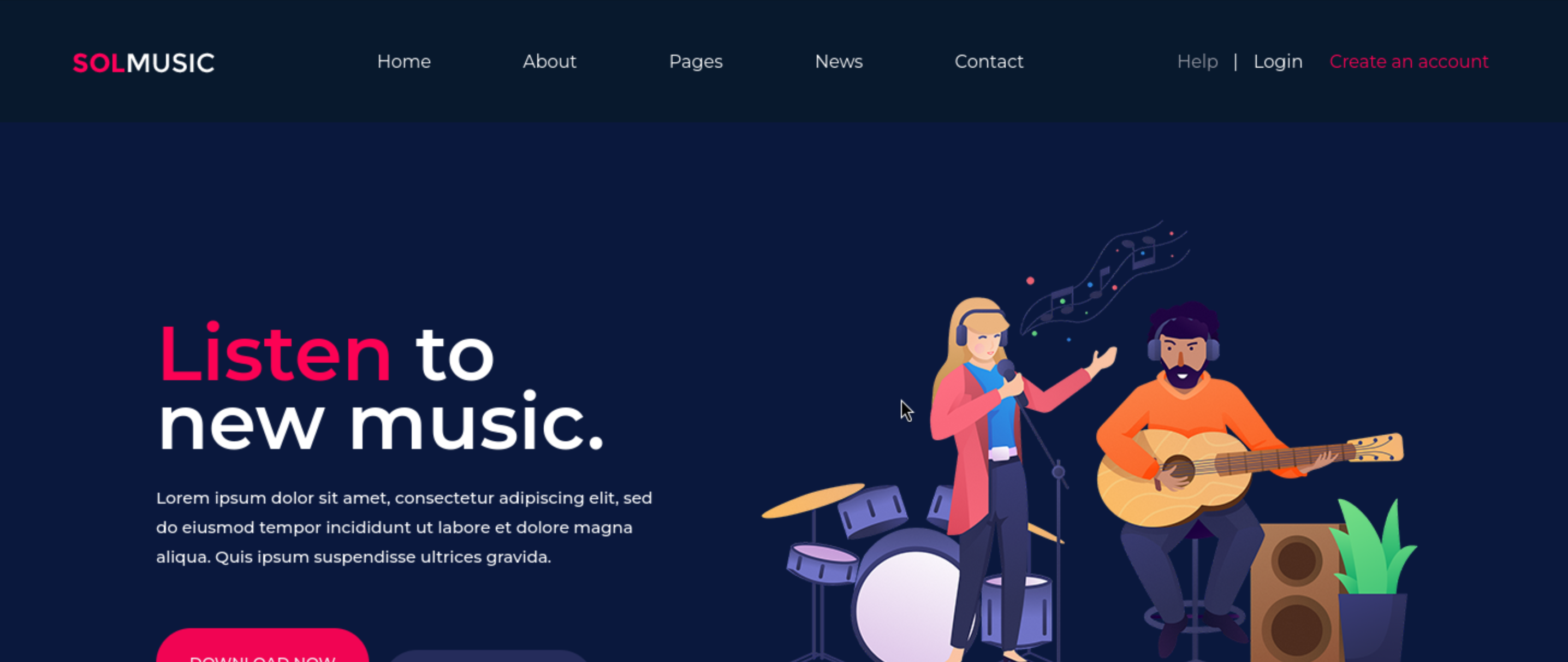Open the Home menu item
This screenshot has height=662, width=1568.
coord(403,62)
